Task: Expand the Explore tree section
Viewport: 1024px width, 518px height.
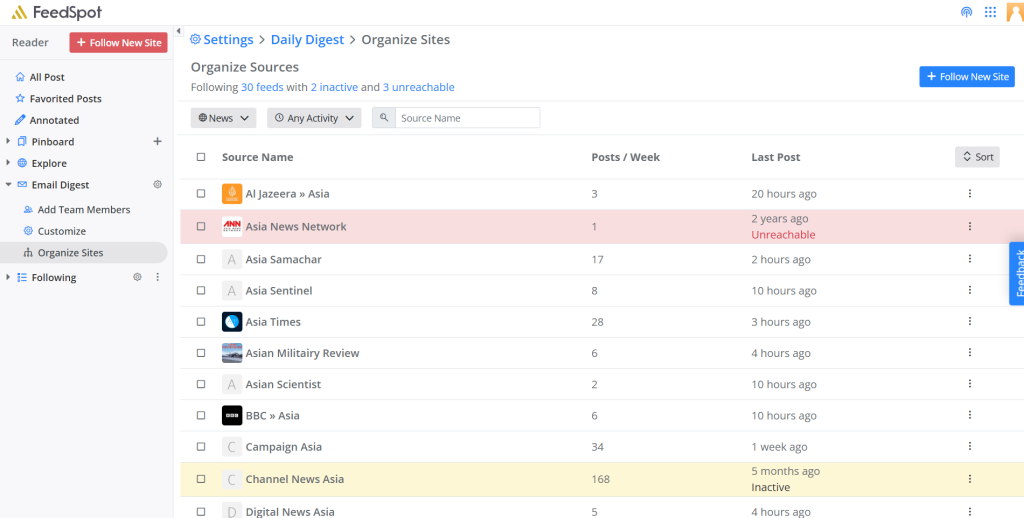Action: pos(8,163)
